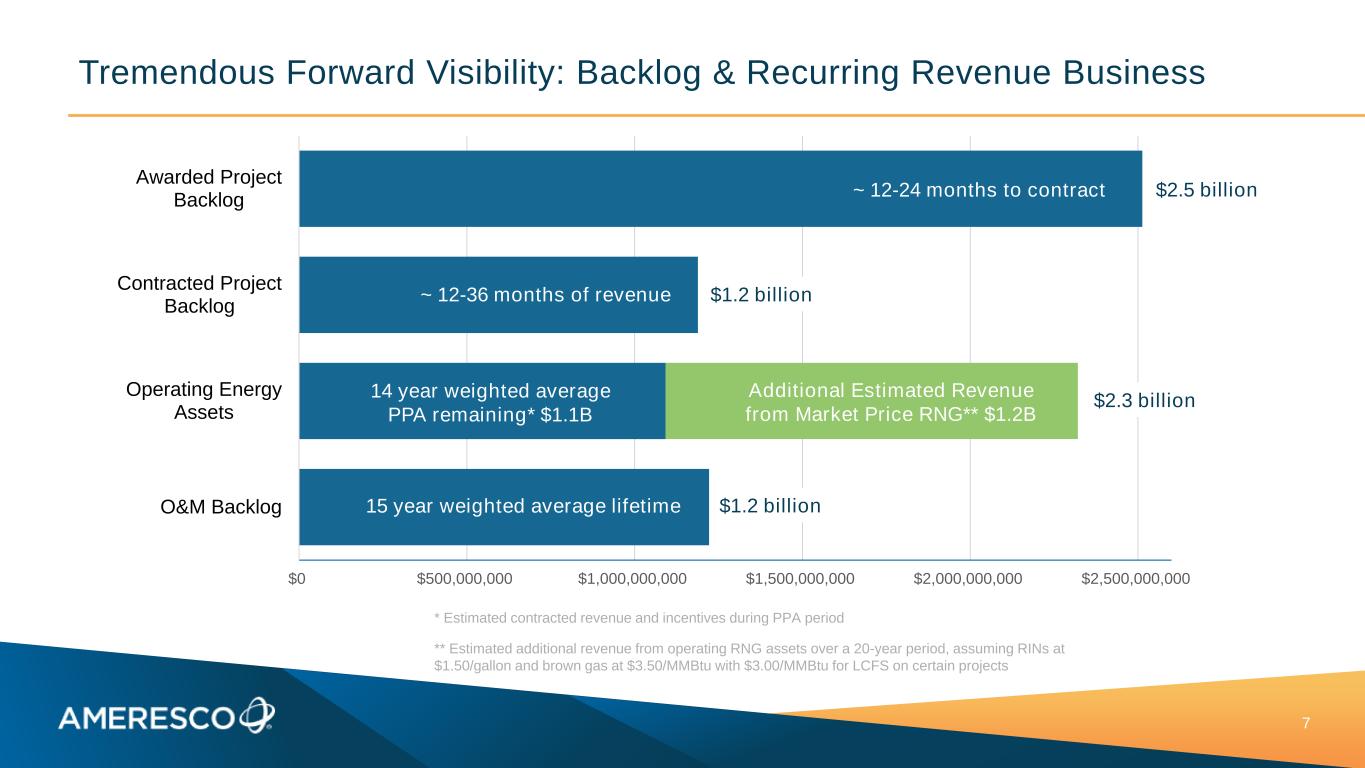1365x768 pixels.
Task: Click the blue '14 year weighted average' bar segment
Action: point(482,401)
